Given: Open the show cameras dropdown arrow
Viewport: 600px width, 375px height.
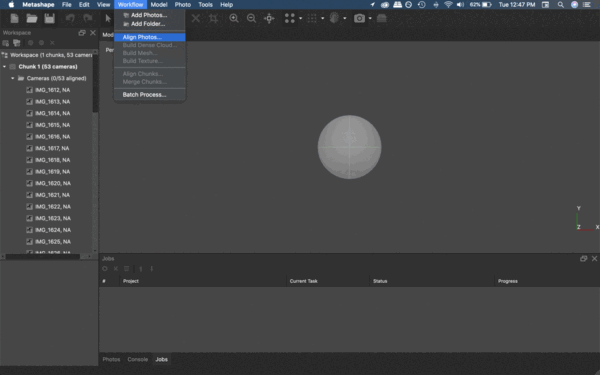Looking at the screenshot, I should pos(370,18).
